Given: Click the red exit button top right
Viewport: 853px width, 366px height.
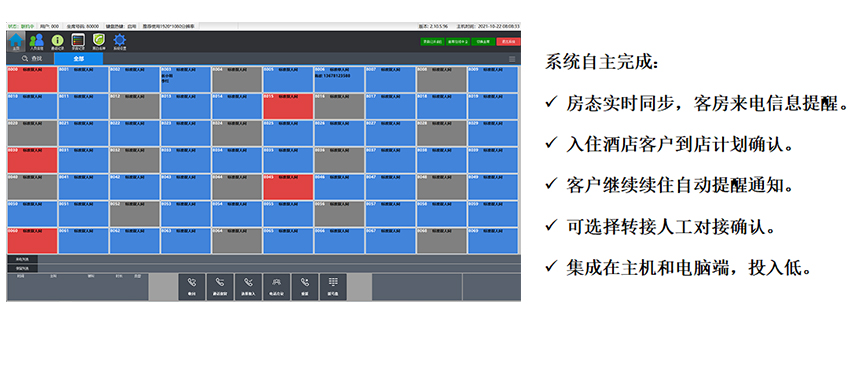Looking at the screenshot, I should pyautogui.click(x=508, y=41).
